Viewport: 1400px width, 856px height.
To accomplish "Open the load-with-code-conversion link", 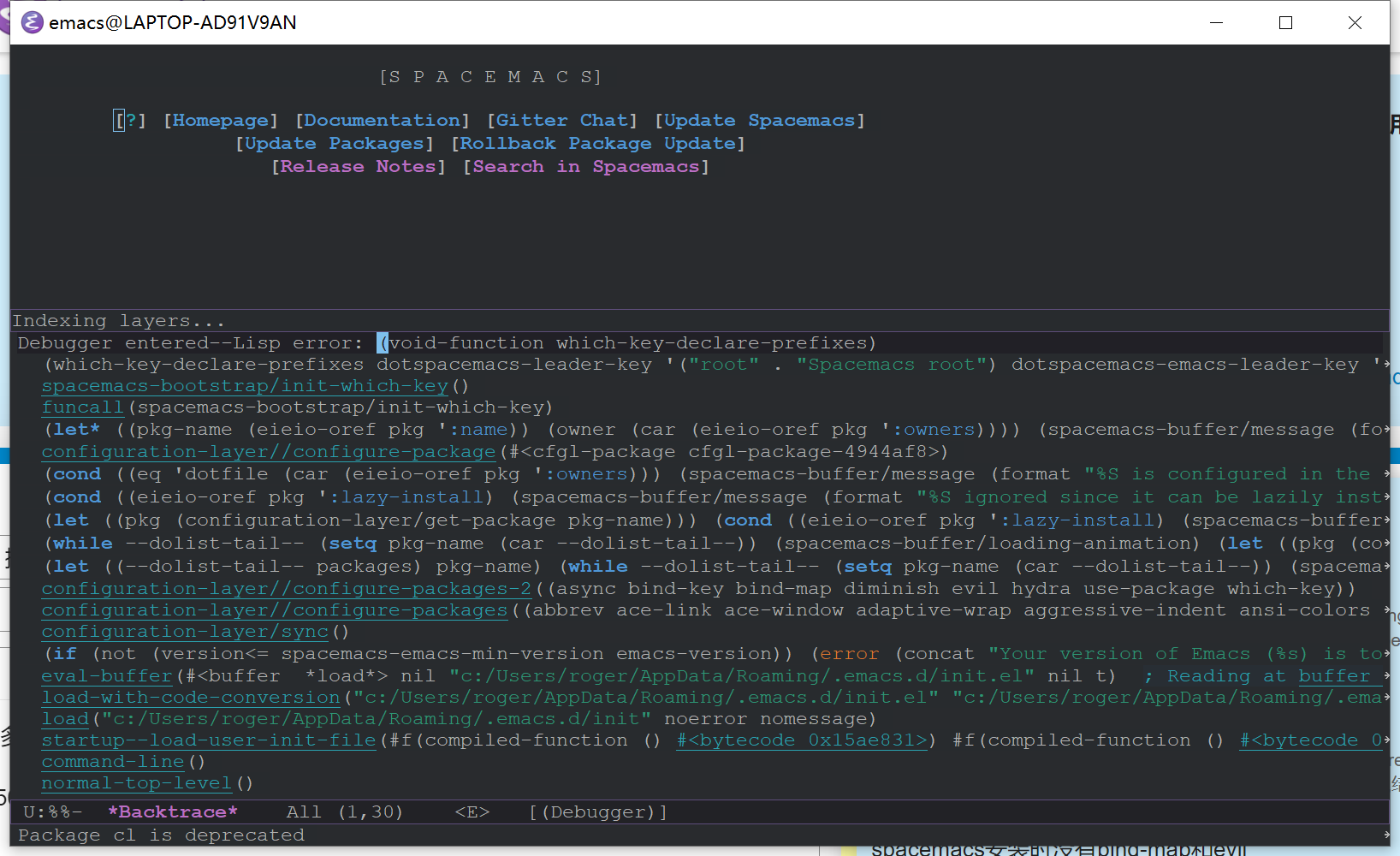I will pos(190,697).
